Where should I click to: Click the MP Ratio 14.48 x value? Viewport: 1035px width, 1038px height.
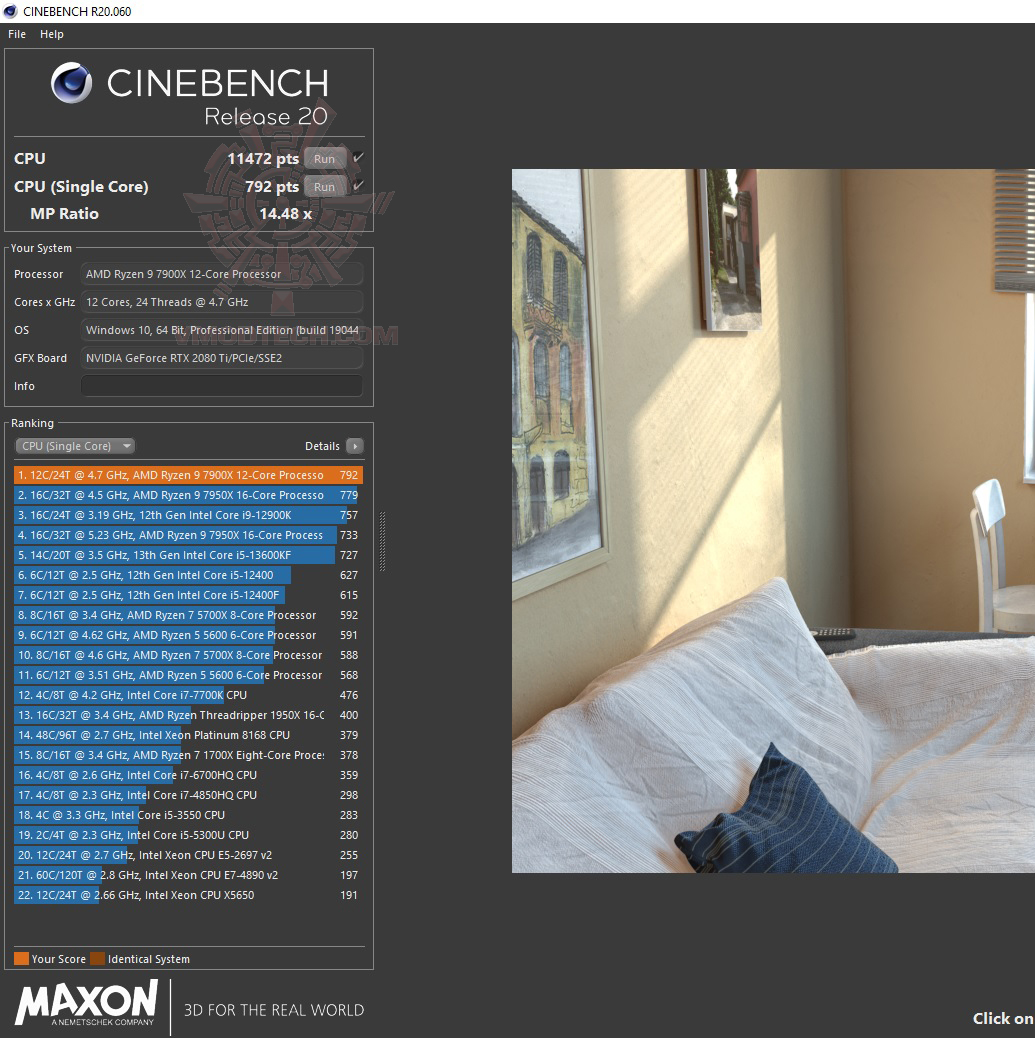[x=285, y=214]
